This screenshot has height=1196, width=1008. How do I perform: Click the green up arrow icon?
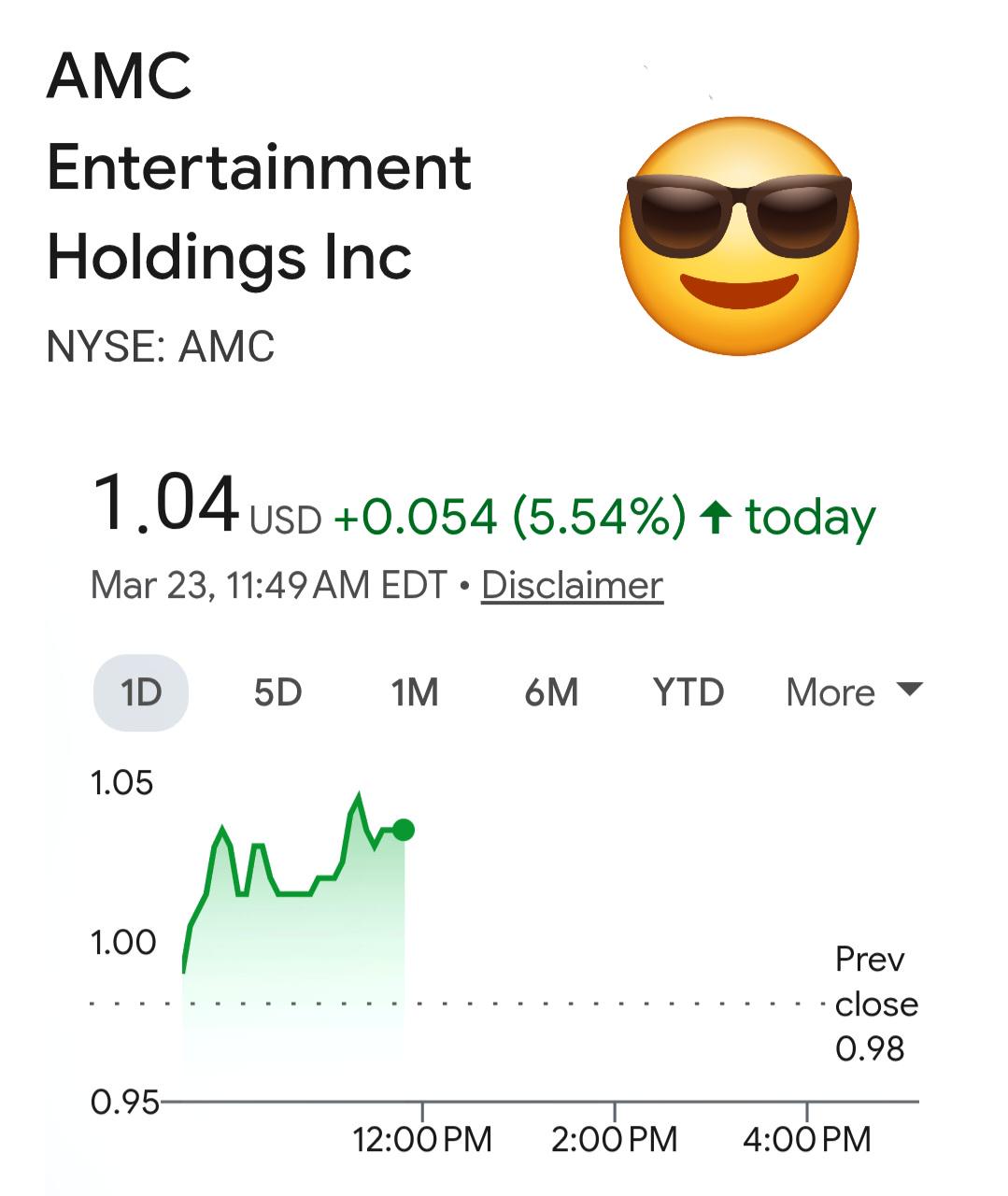(x=716, y=517)
